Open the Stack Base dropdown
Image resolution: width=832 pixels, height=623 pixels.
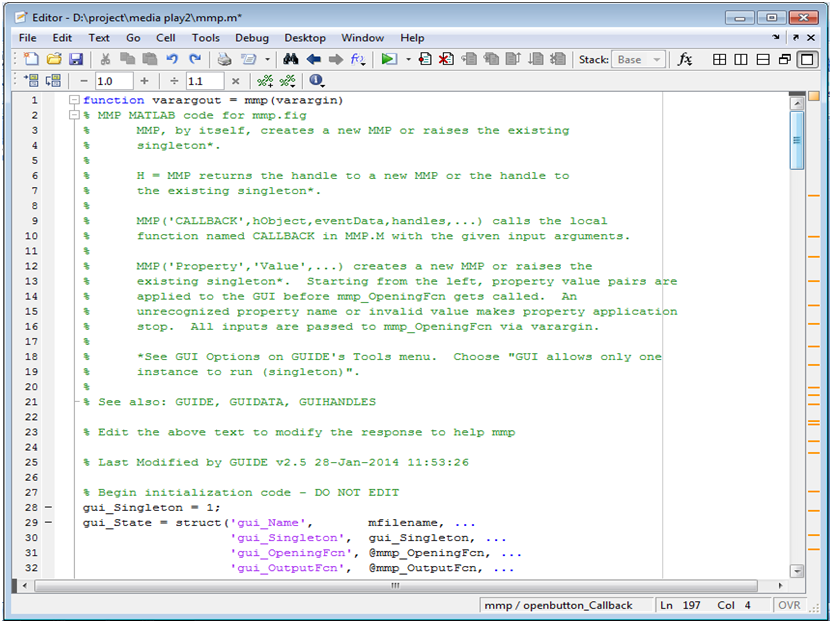(x=638, y=59)
